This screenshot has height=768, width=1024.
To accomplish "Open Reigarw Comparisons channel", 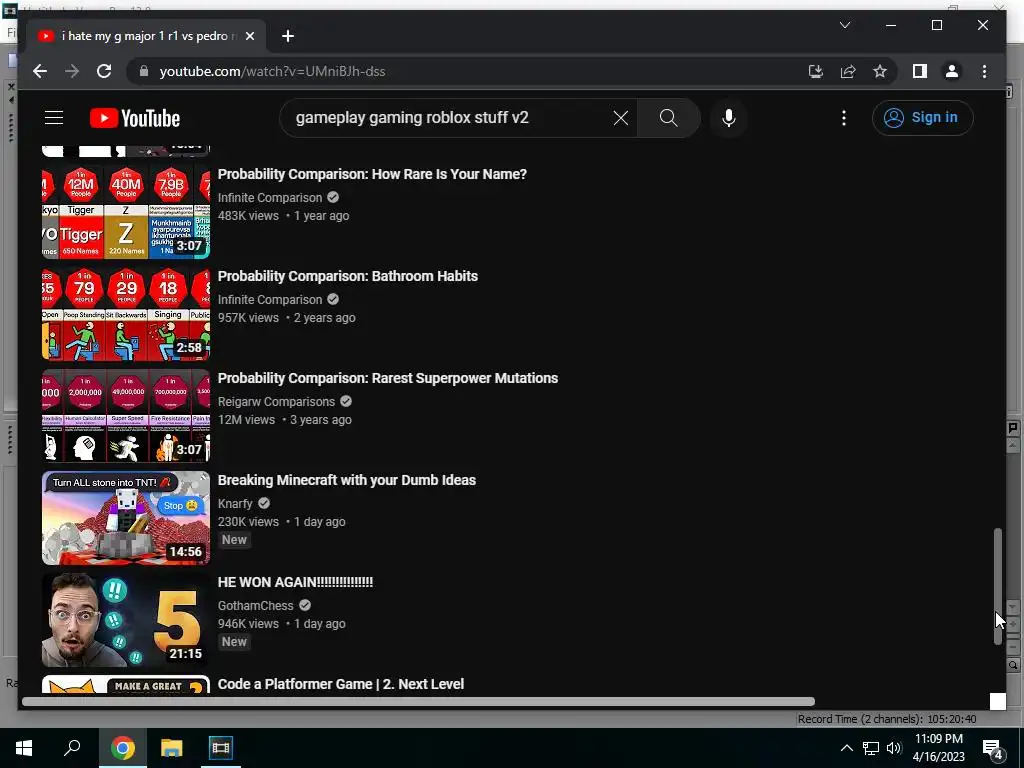I will (x=276, y=402).
